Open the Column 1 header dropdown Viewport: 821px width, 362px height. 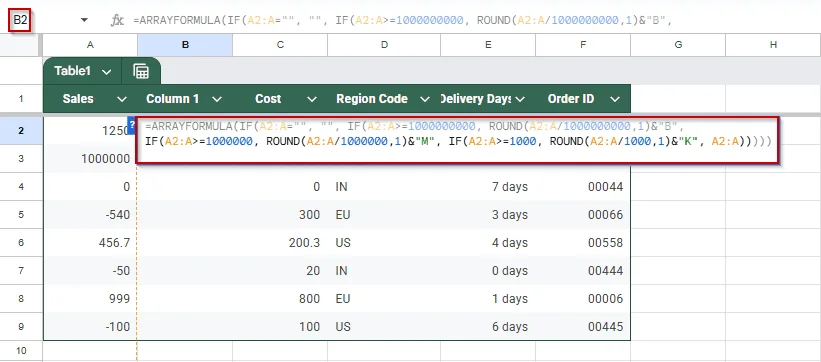click(x=217, y=99)
